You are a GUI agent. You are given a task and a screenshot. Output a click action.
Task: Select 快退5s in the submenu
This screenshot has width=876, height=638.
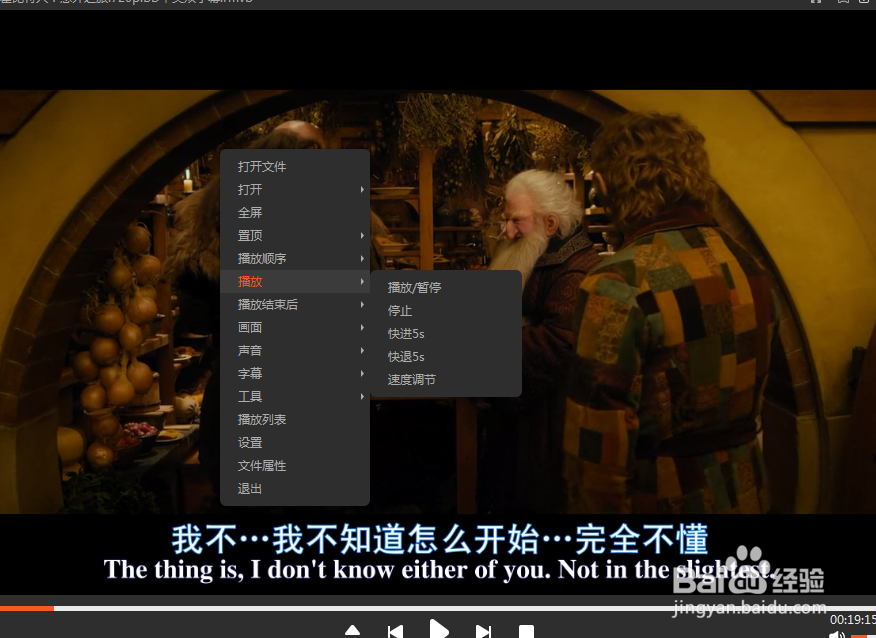446,356
